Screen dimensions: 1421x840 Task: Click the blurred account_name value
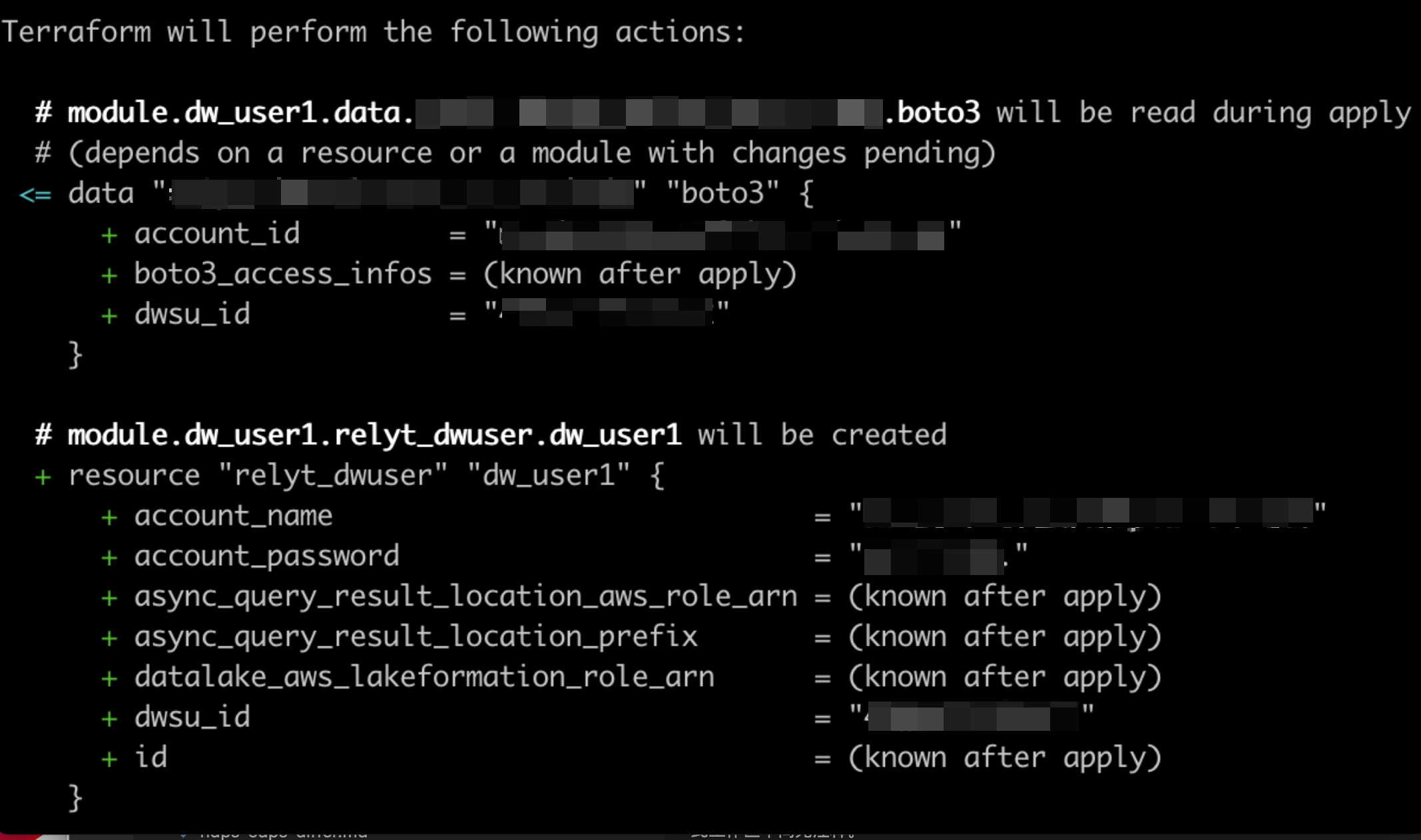(x=1088, y=513)
